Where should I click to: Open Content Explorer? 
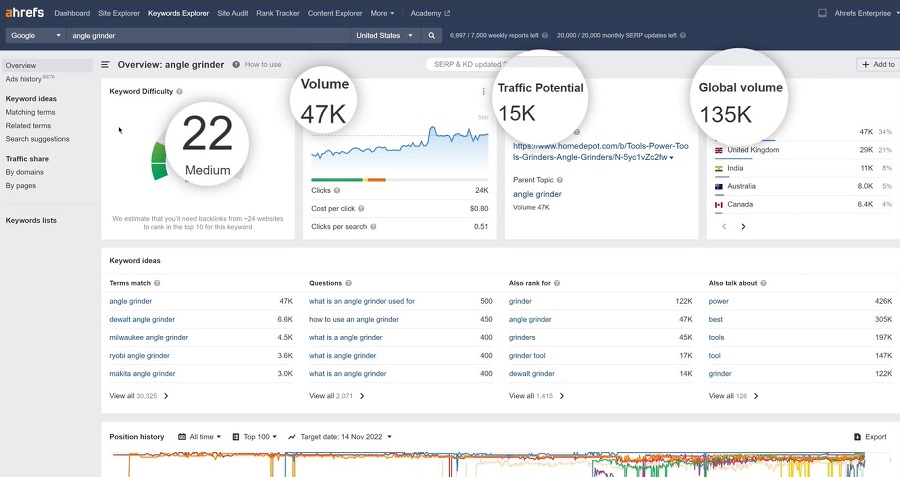(335, 13)
